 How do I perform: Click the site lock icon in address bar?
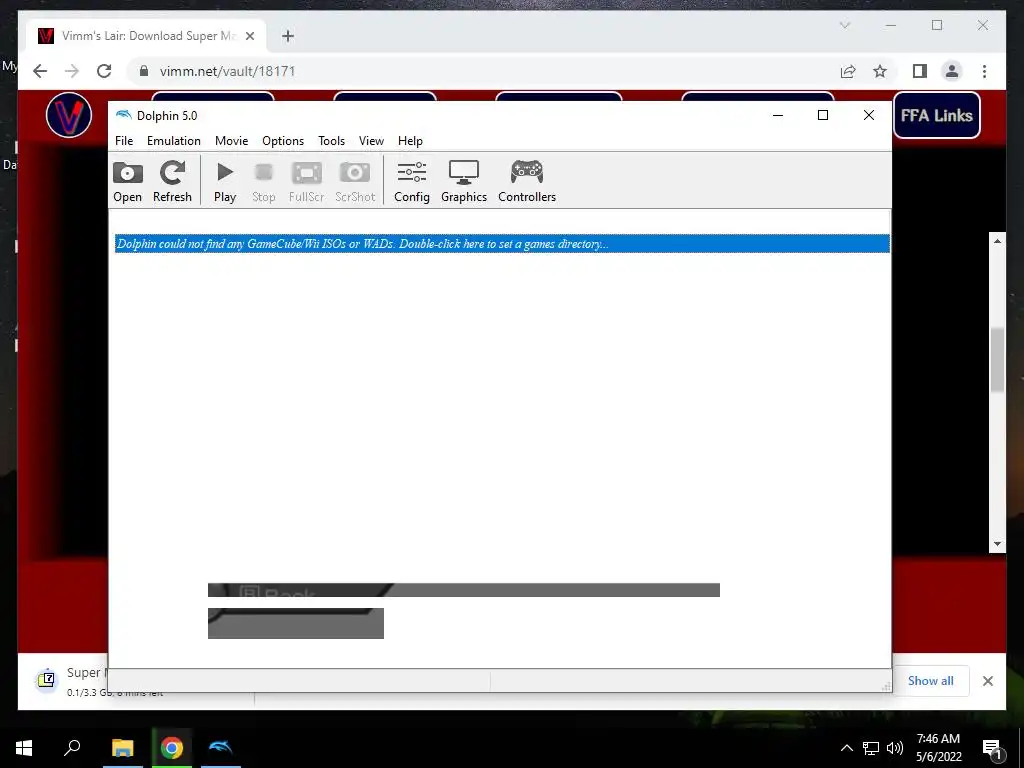point(144,71)
